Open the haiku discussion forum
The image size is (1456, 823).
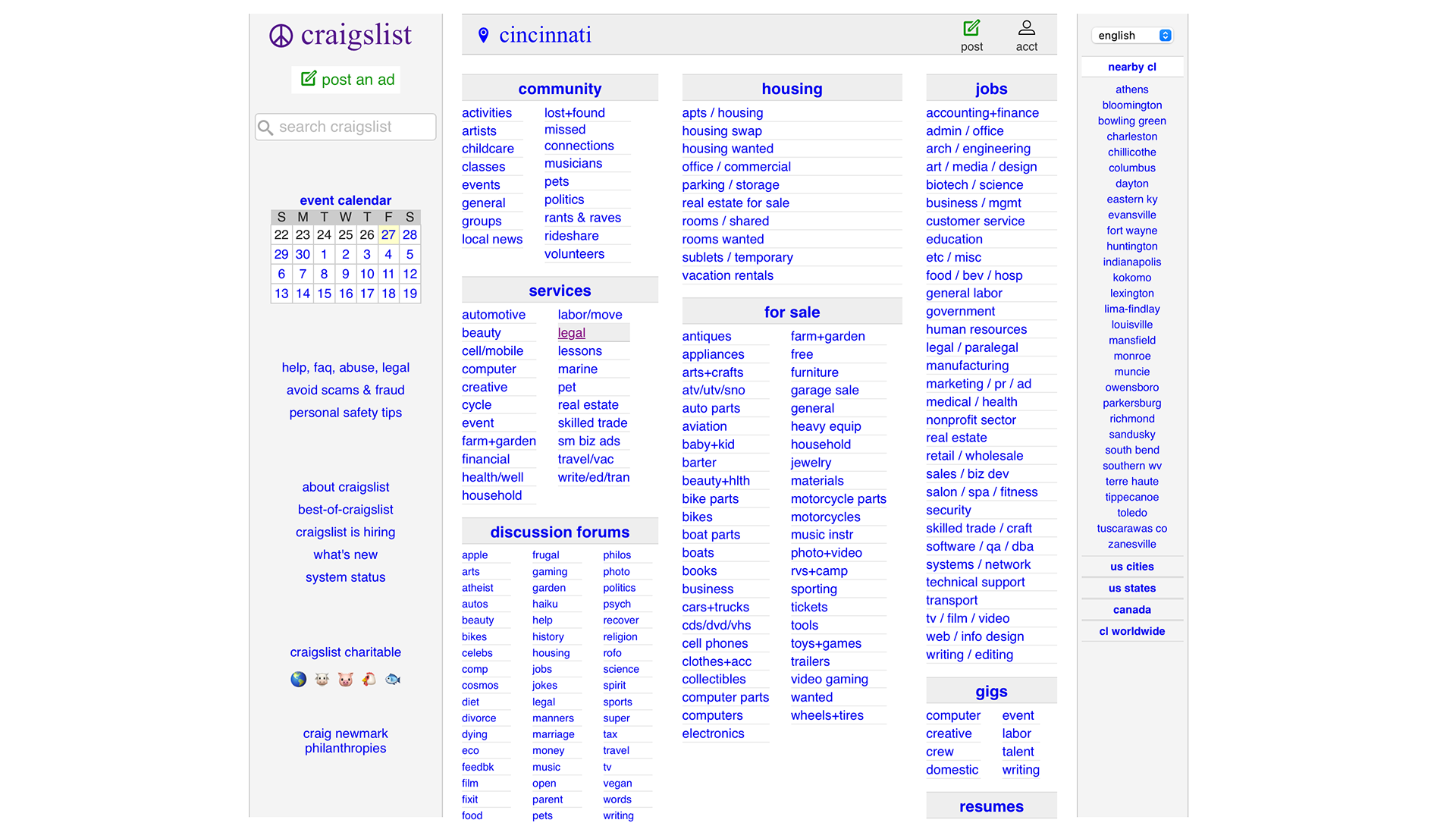point(544,604)
